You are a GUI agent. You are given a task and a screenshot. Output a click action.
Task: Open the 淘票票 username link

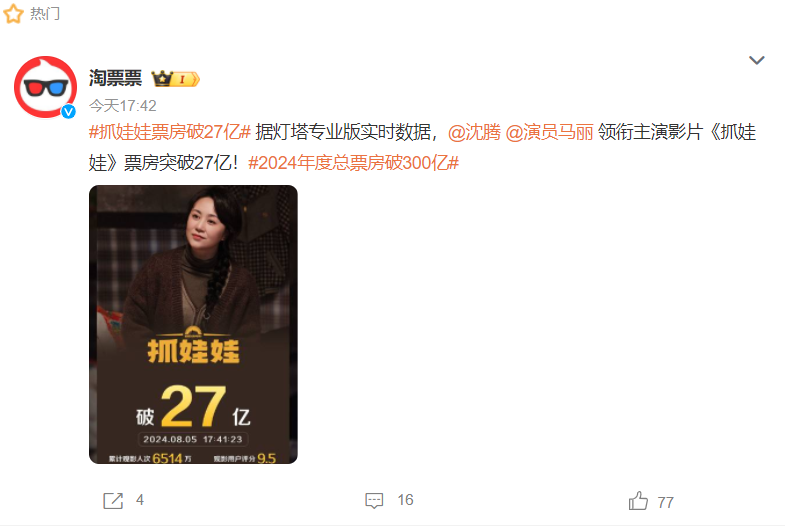click(x=116, y=79)
